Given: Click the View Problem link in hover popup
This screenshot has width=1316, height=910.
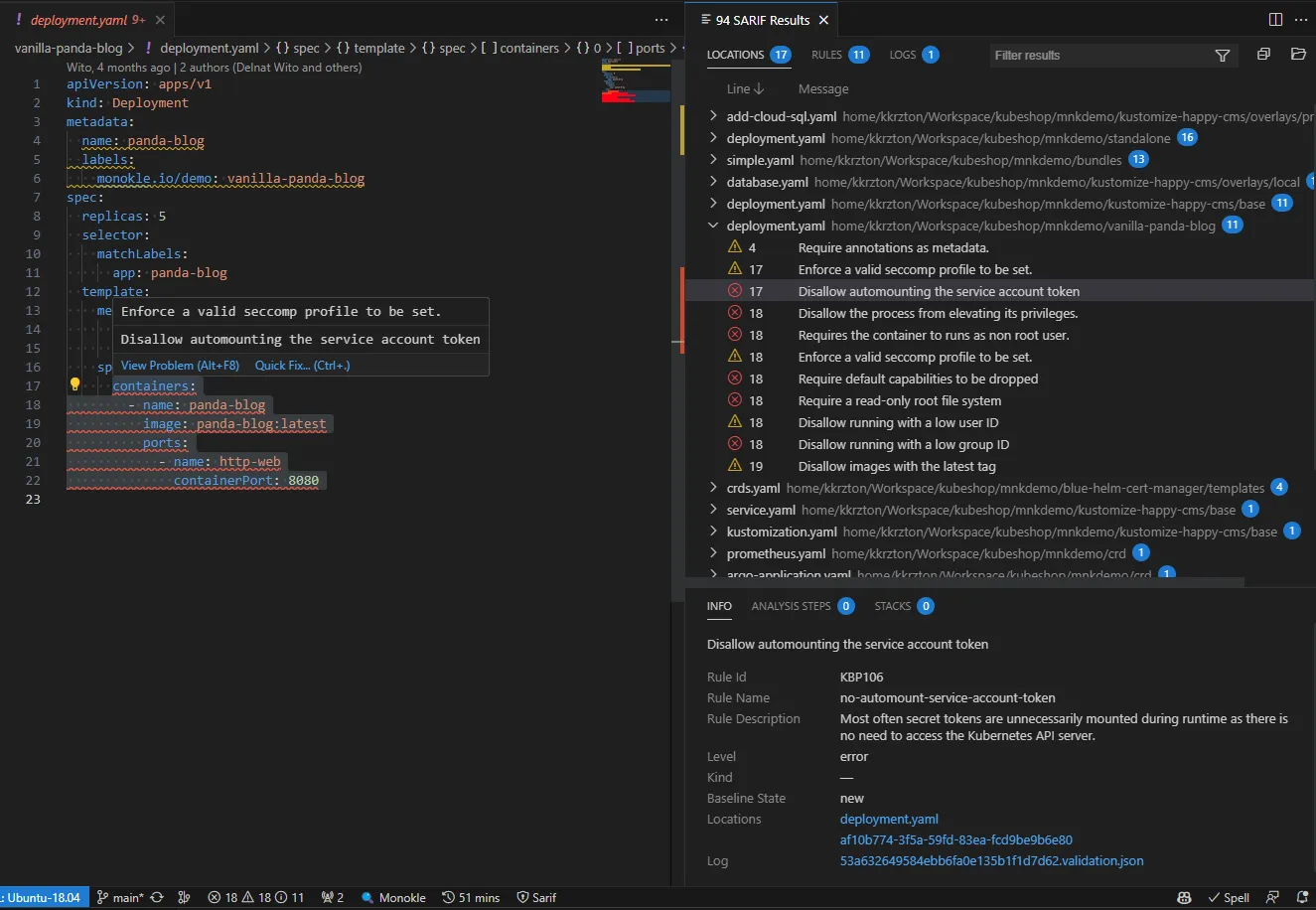Looking at the screenshot, I should pos(180,366).
